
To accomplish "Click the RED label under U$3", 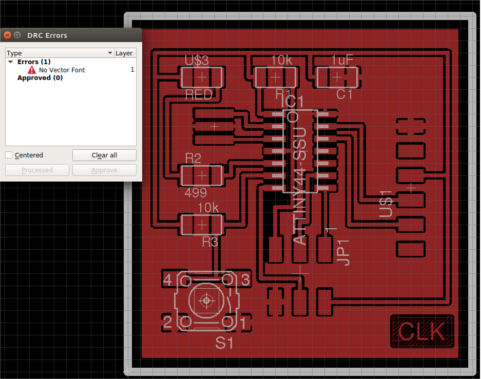I will (x=199, y=95).
